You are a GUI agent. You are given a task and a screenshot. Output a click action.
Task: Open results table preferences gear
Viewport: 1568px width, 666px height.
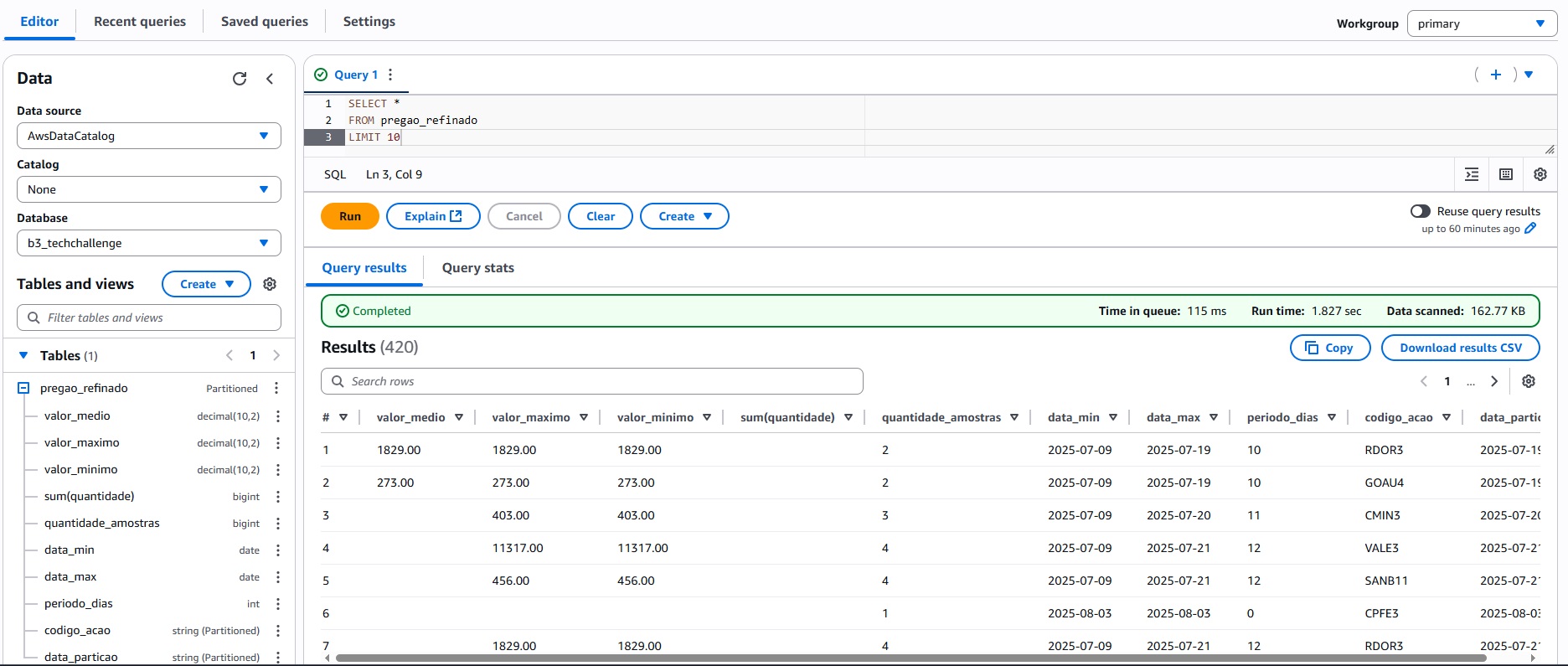[x=1529, y=381]
